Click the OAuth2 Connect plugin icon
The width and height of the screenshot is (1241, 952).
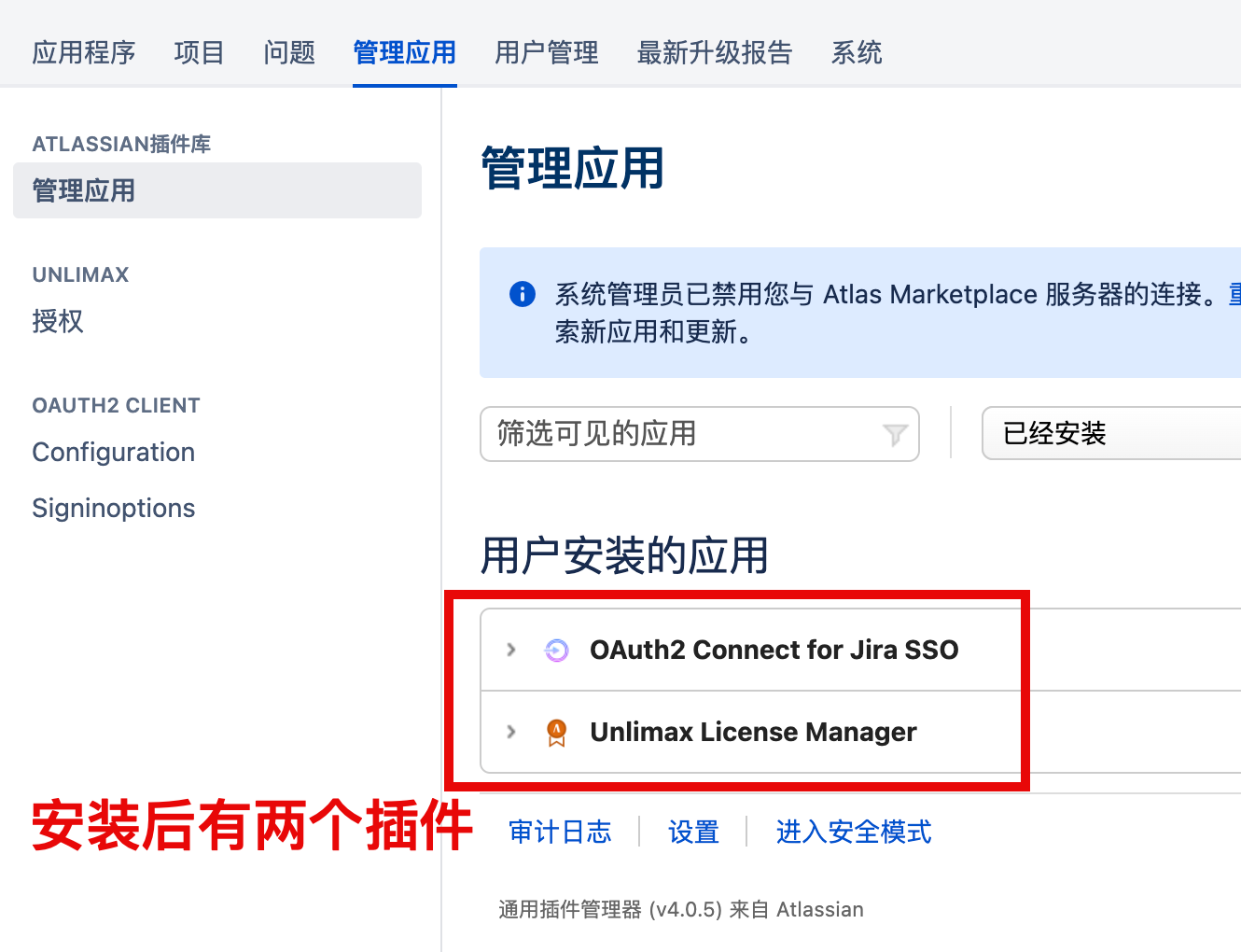(x=556, y=651)
